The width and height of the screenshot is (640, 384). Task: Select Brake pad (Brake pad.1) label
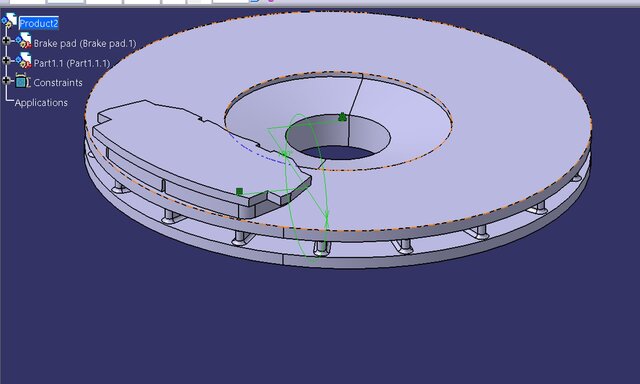pyautogui.click(x=85, y=43)
